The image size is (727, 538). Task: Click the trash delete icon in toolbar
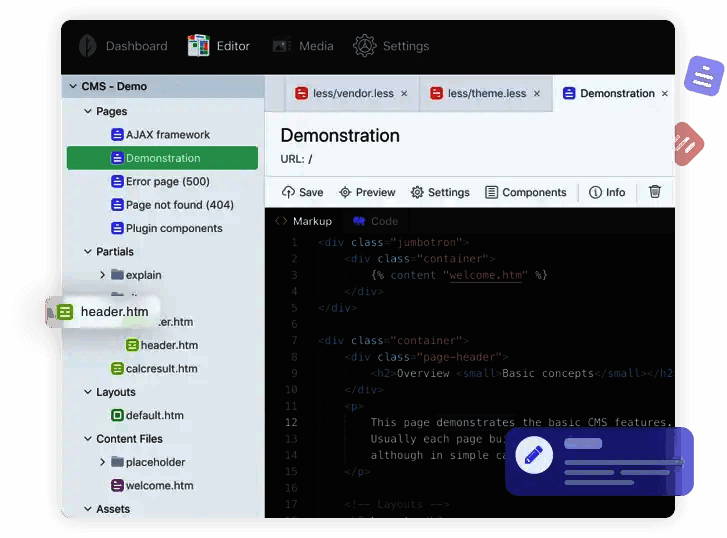tap(655, 192)
